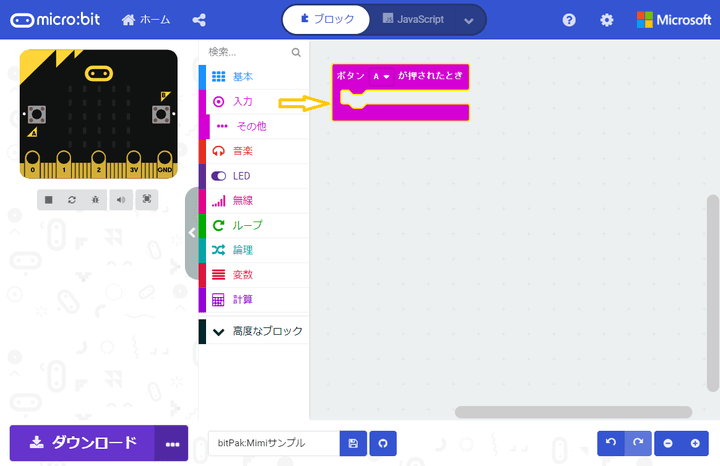
Task: Restart the simulator
Action: pos(72,200)
